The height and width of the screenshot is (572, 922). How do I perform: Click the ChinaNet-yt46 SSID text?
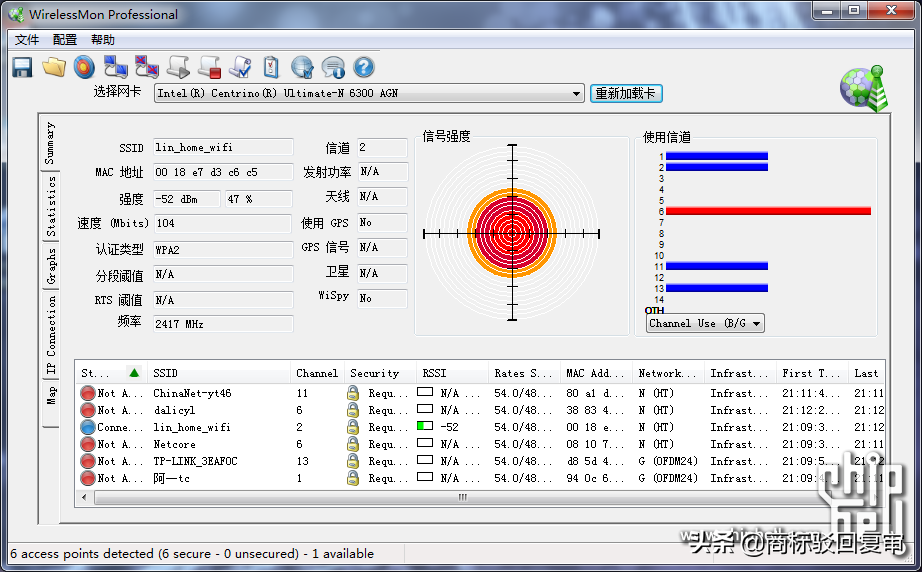point(192,393)
